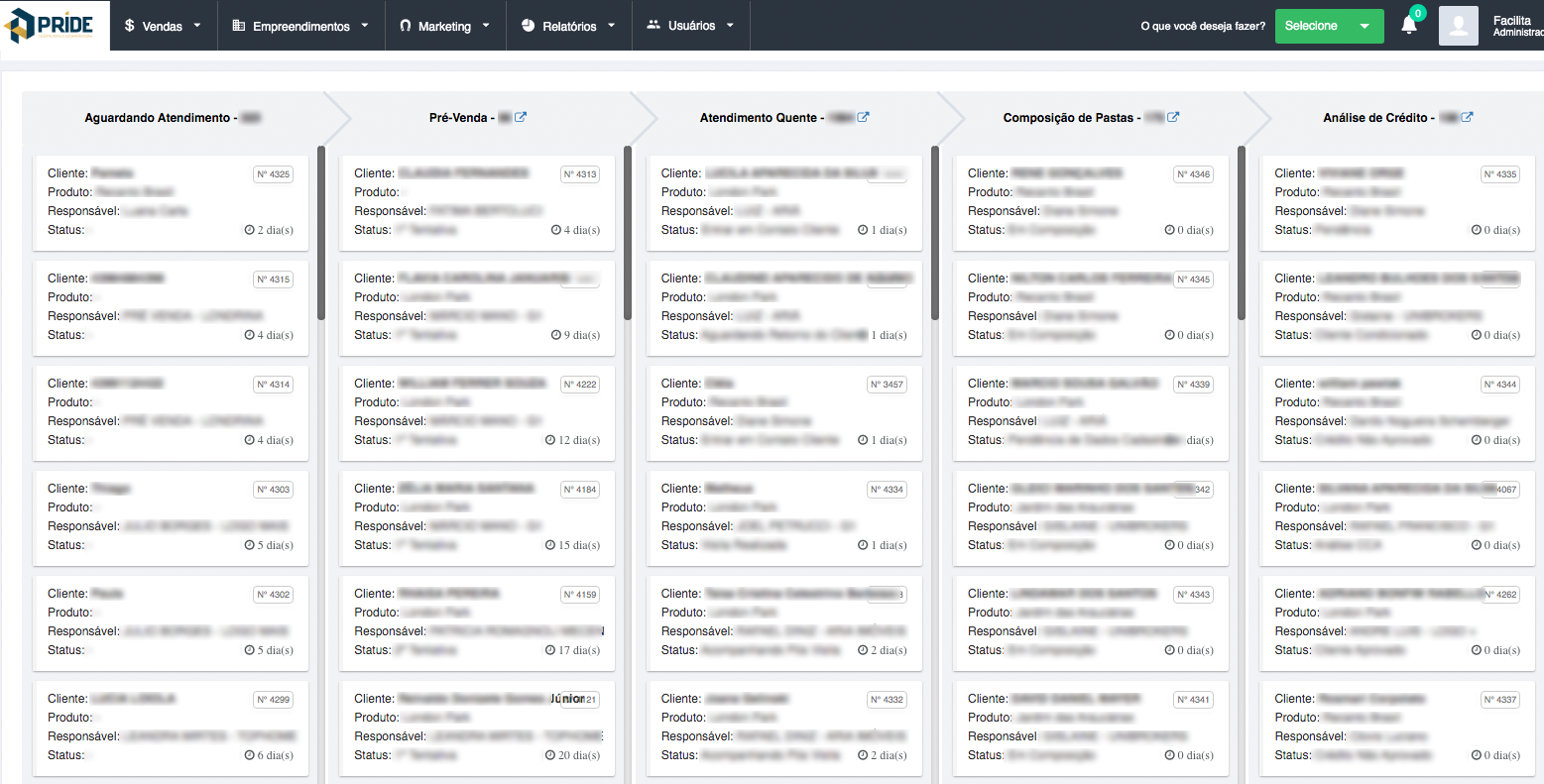The image size is (1544, 784).
Task: Open Análise de Crédito external link icon
Action: tap(1468, 117)
